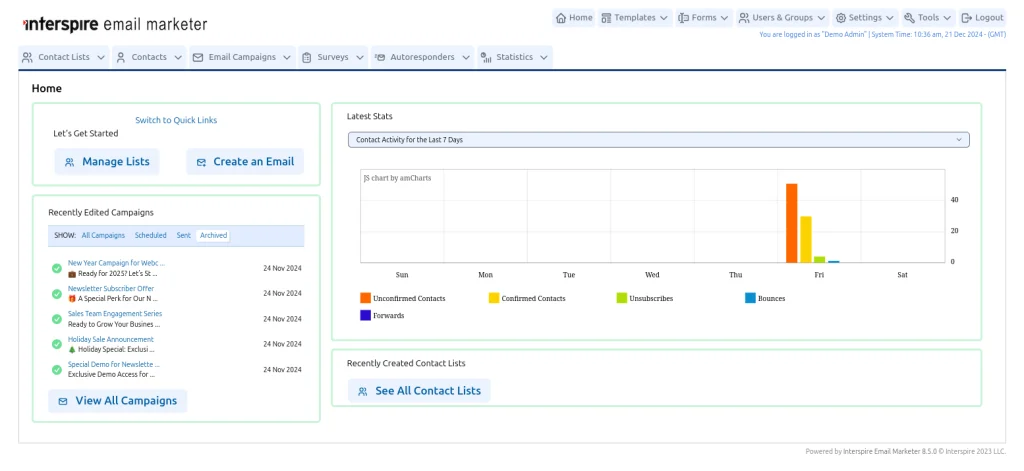Expand the Settings menu chevron
This screenshot has height=471, width=1024.
[x=889, y=18]
